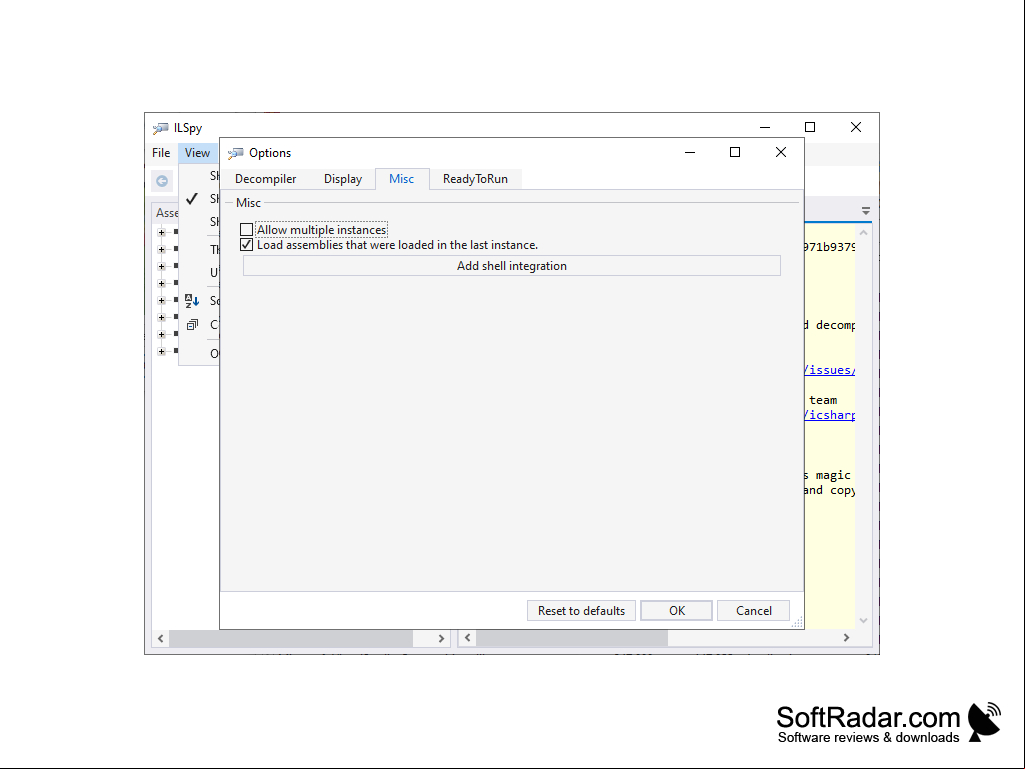Click Reset to defaults
The width and height of the screenshot is (1025, 769).
(581, 611)
